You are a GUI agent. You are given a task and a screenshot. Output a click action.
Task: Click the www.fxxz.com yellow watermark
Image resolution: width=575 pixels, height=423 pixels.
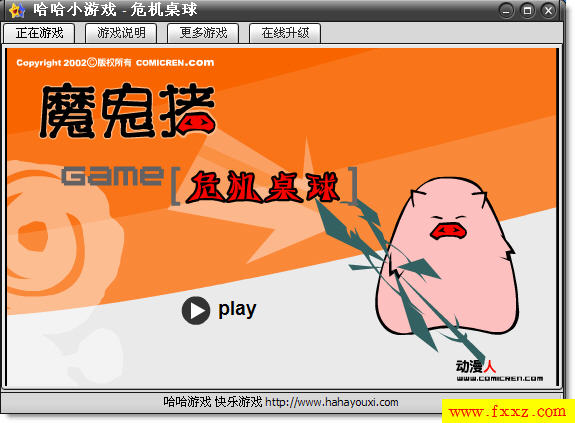[x=508, y=411]
